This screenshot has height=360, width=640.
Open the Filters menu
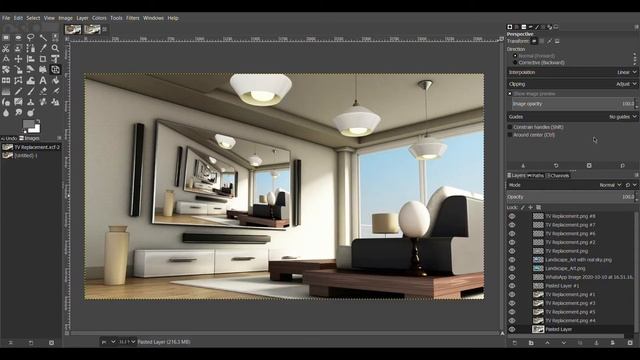tap(133, 18)
